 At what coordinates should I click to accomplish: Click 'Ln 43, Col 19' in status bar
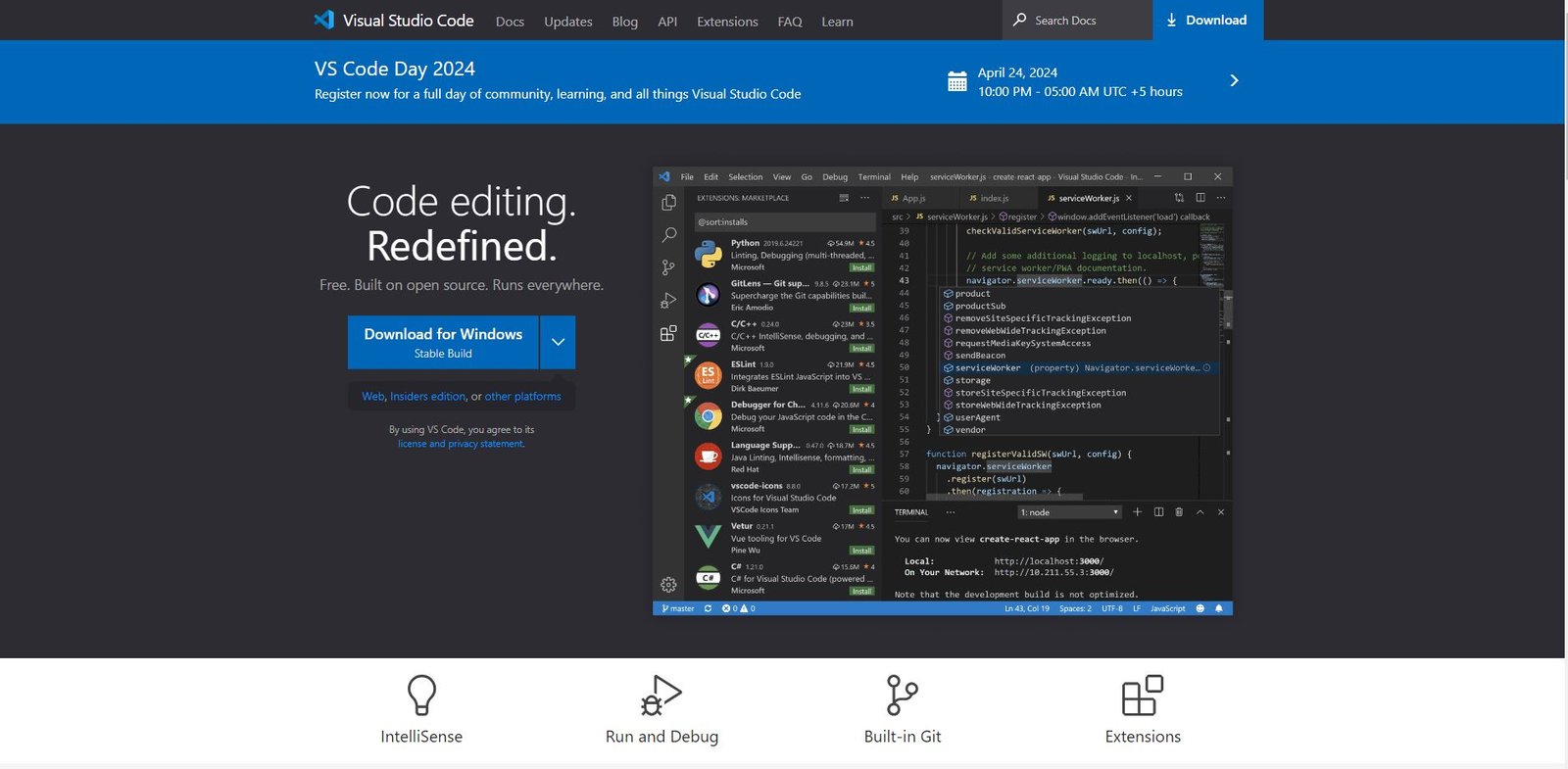tap(1027, 608)
